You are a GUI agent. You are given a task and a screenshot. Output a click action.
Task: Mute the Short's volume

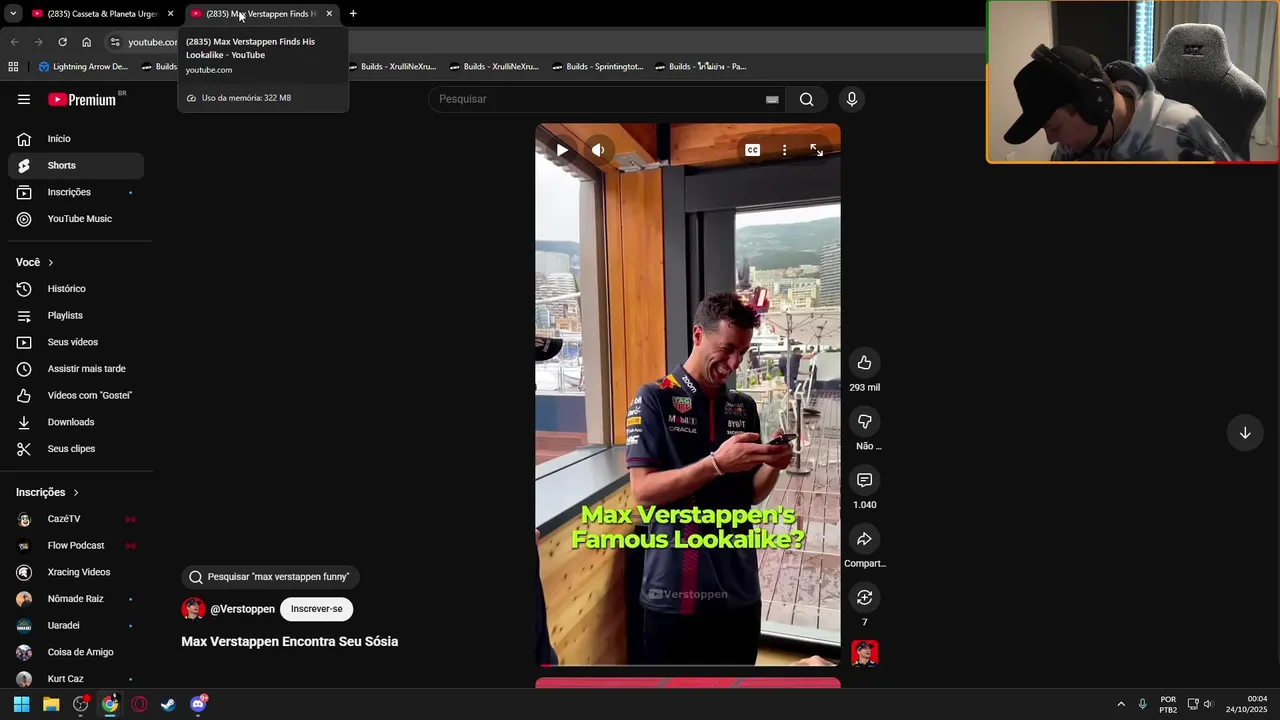pyautogui.click(x=598, y=150)
